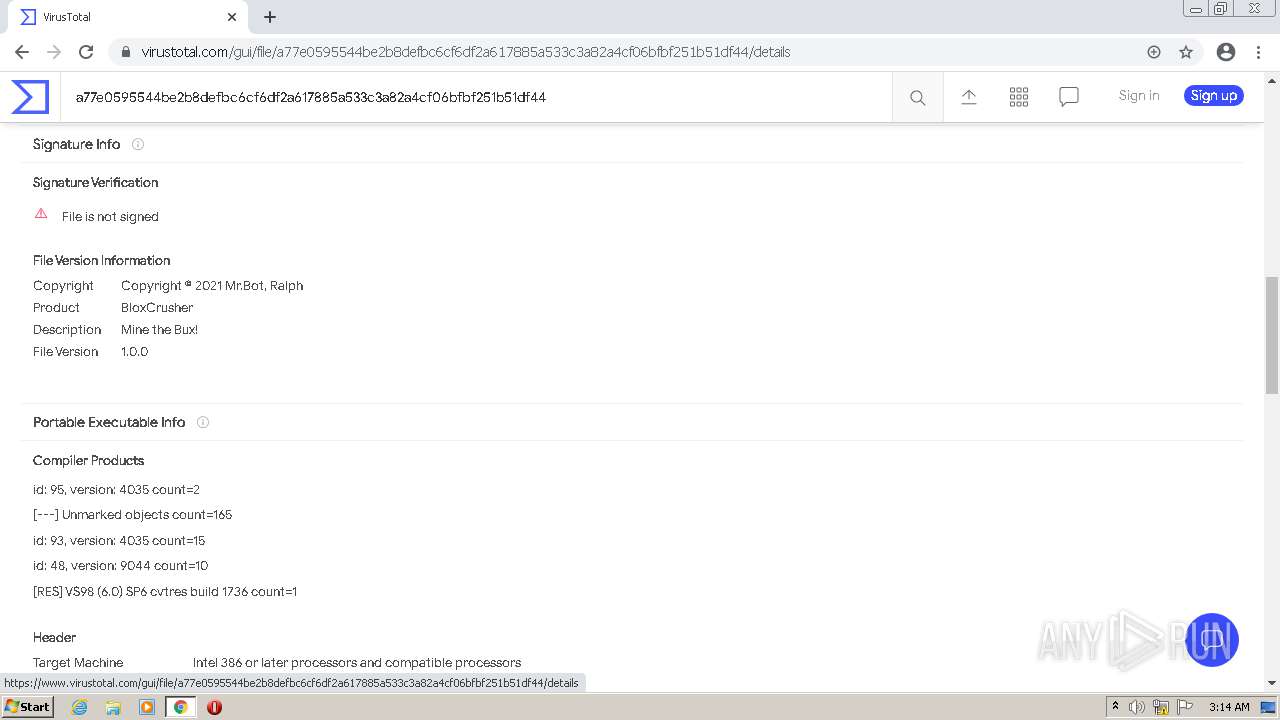Click the Sign up button
The width and height of the screenshot is (1280, 720).
point(1214,95)
